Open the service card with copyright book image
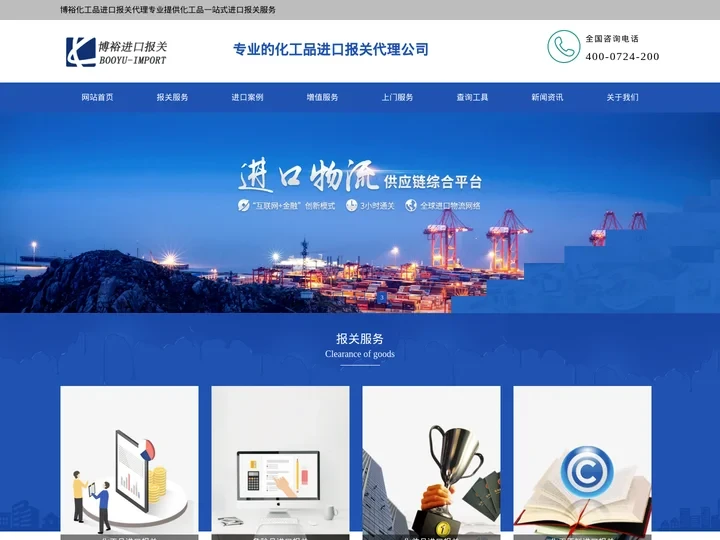The image size is (720, 540). point(582,463)
